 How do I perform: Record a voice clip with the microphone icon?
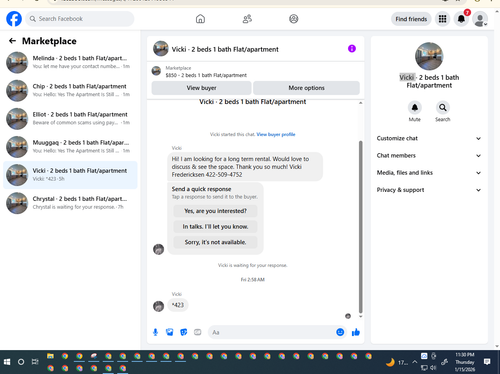155,332
